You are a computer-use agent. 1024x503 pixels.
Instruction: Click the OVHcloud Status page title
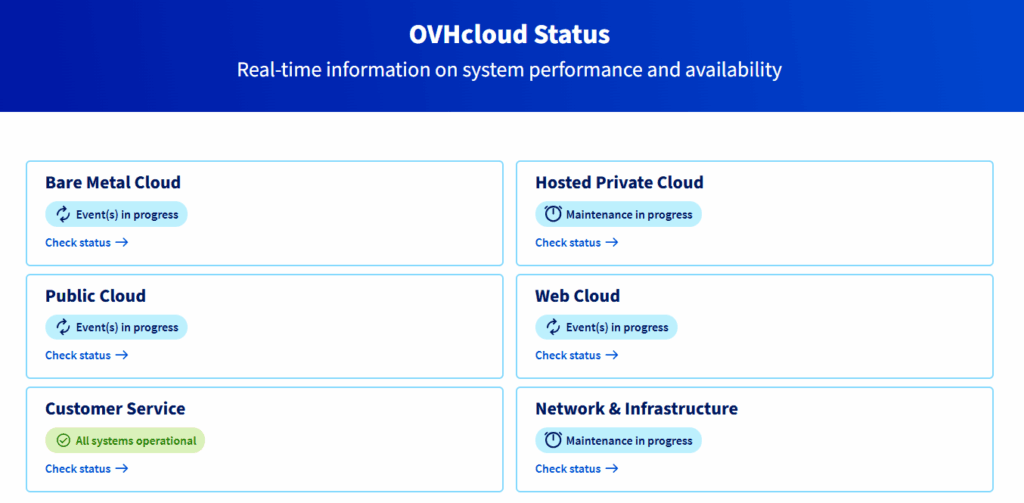point(509,34)
